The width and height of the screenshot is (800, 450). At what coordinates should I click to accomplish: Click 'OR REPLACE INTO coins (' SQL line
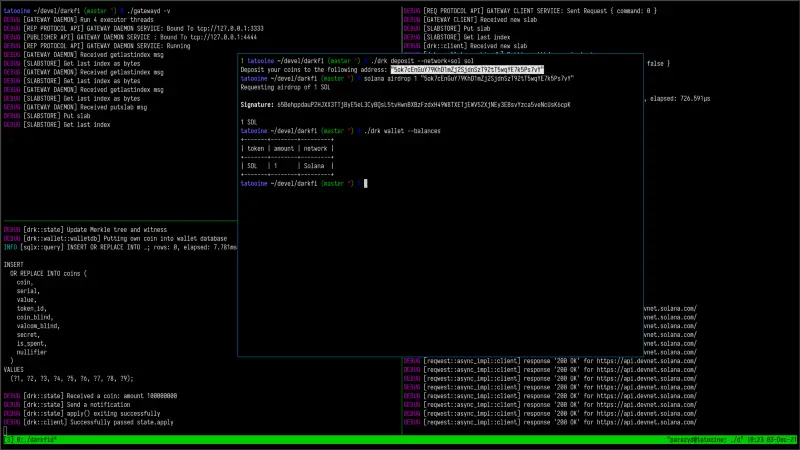coord(48,273)
